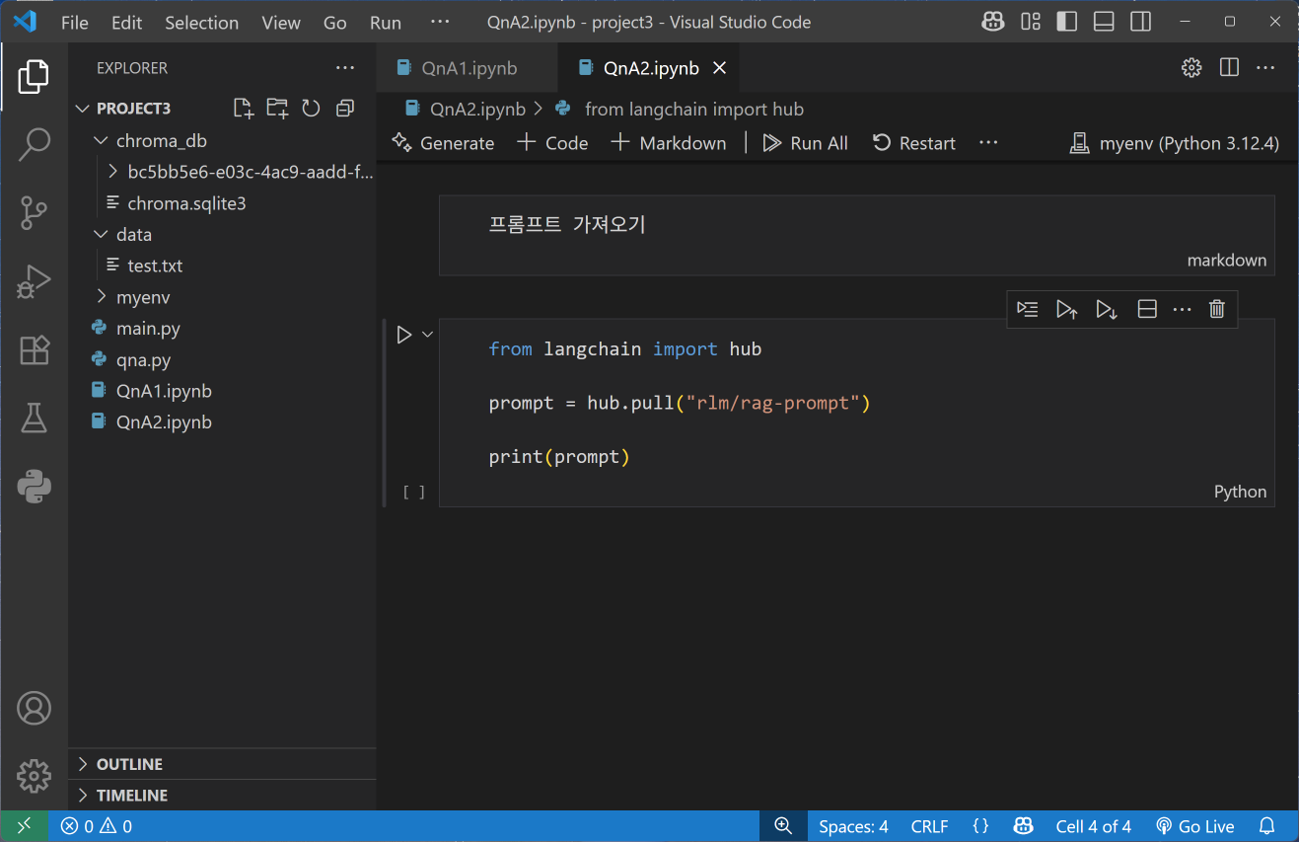
Task: Open the Copilot icon in title bar
Action: click(x=993, y=22)
